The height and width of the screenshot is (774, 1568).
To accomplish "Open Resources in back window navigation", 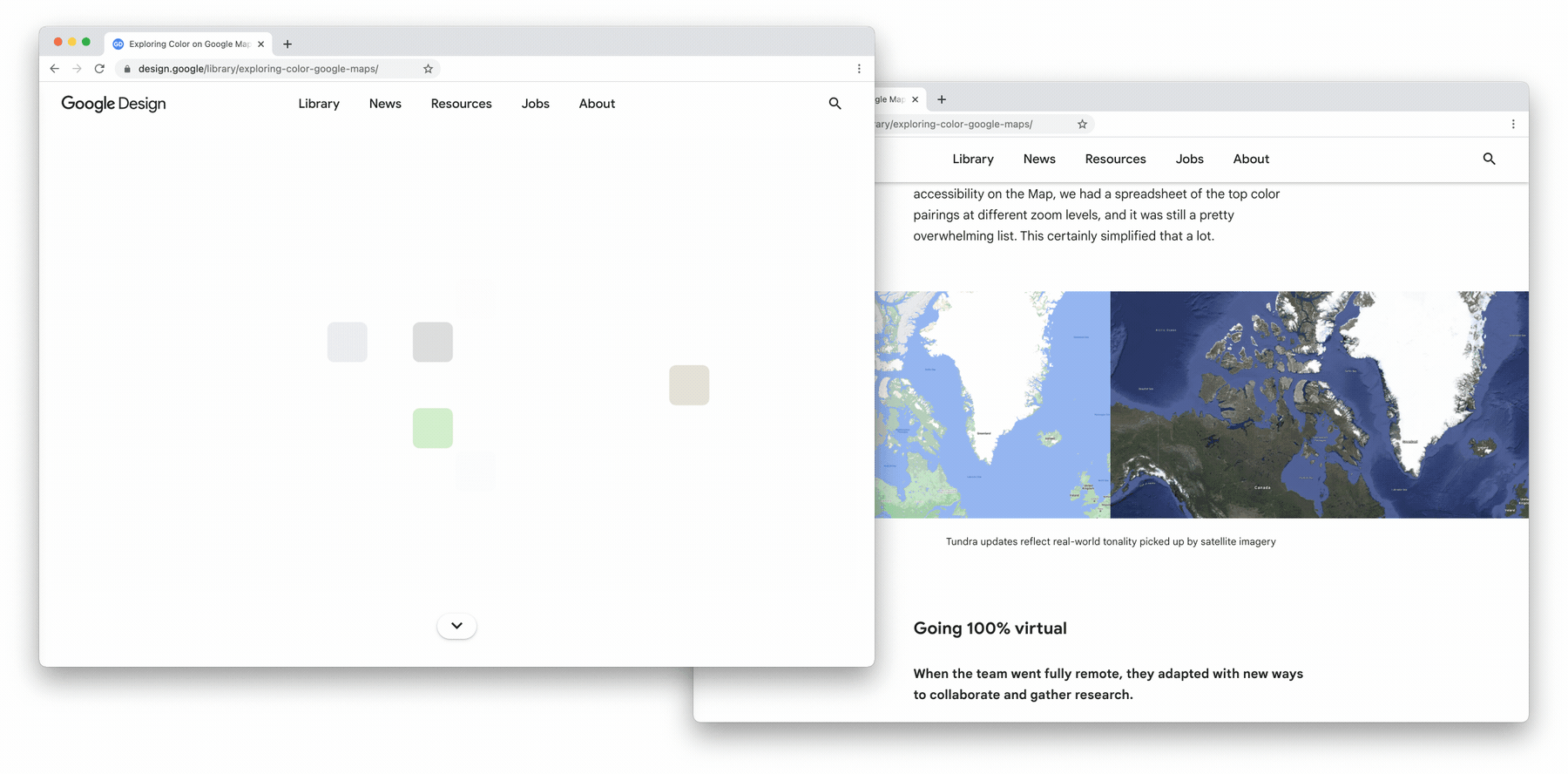I will (x=1115, y=160).
